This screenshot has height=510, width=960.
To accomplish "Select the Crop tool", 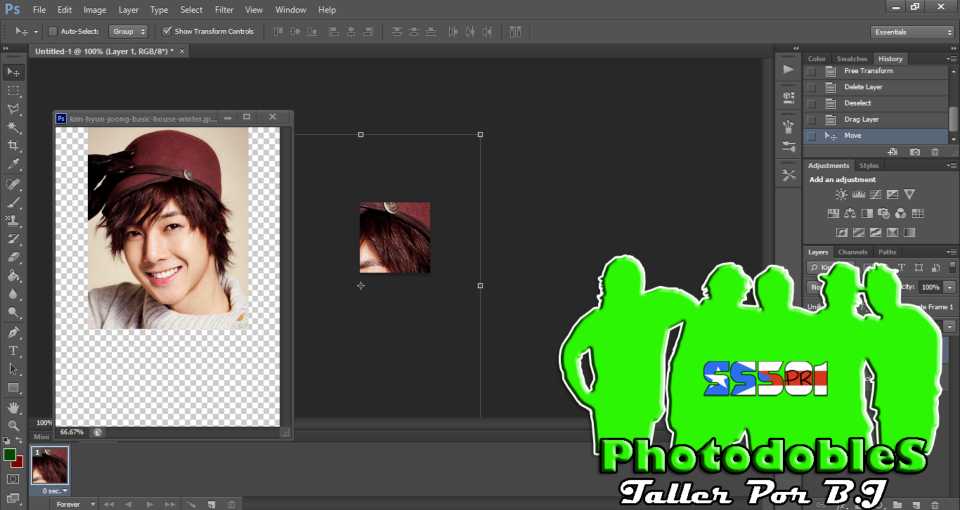I will [x=13, y=146].
